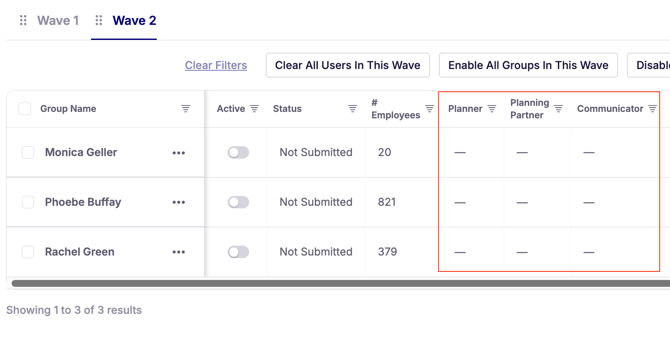Select the Wave 2 tab
Screen dimensions: 670x361
(134, 21)
